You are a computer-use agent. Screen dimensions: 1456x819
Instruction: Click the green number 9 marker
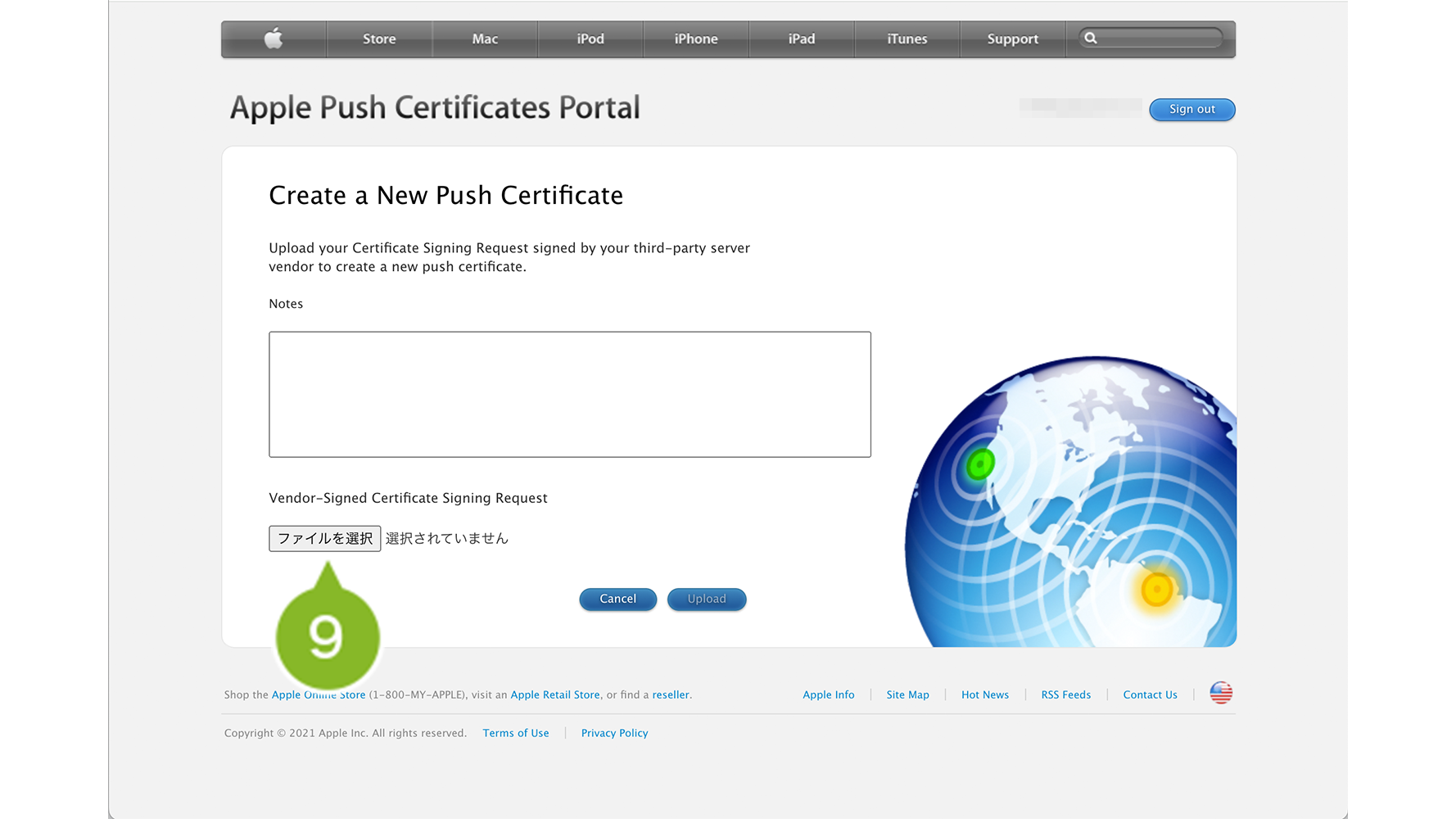tap(328, 636)
